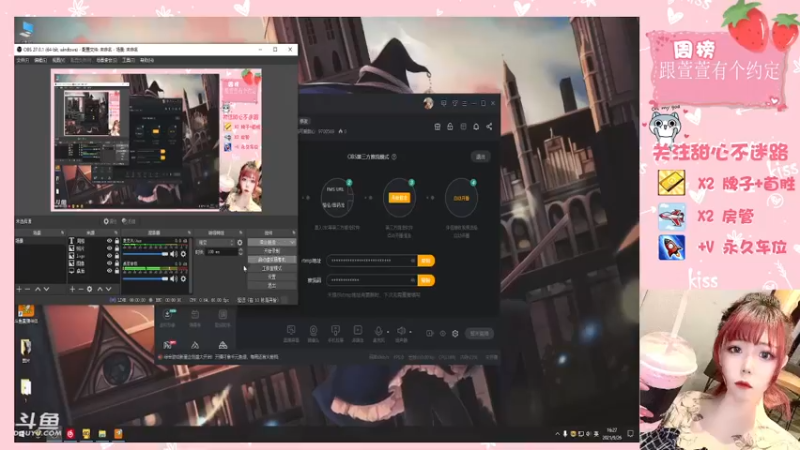The height and width of the screenshot is (450, 800).
Task: Toggle the lock on the Logo source
Action: (117, 256)
